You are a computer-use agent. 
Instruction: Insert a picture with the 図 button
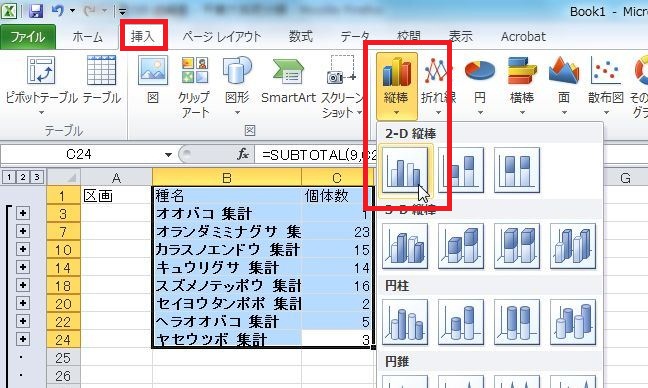click(153, 81)
